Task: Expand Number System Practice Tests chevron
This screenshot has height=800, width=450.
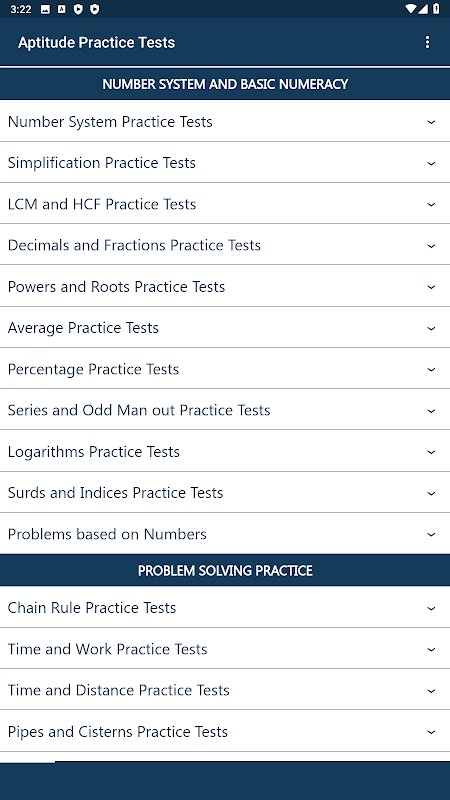Action: [x=431, y=122]
